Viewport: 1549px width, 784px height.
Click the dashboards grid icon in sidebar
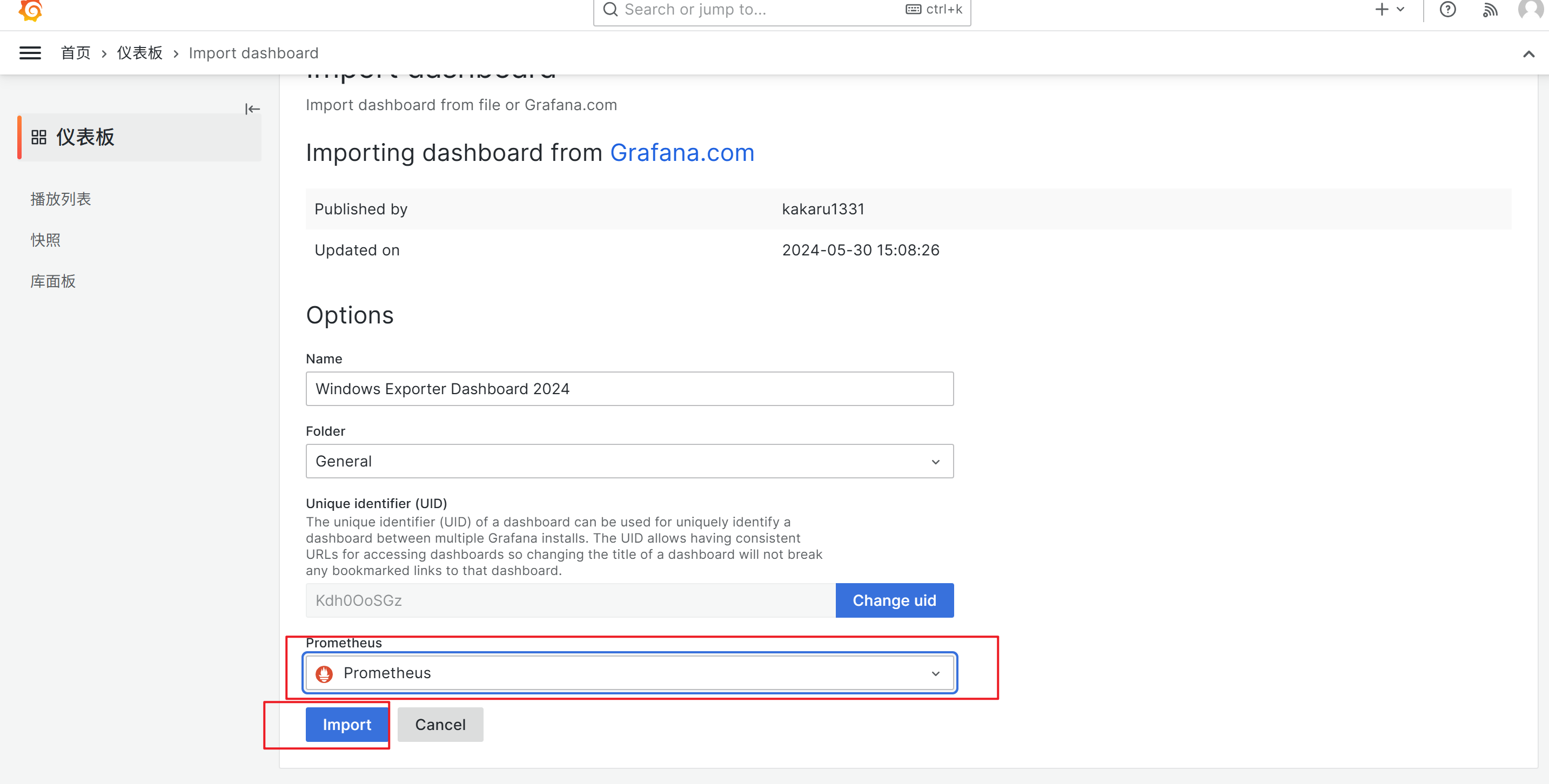[38, 137]
